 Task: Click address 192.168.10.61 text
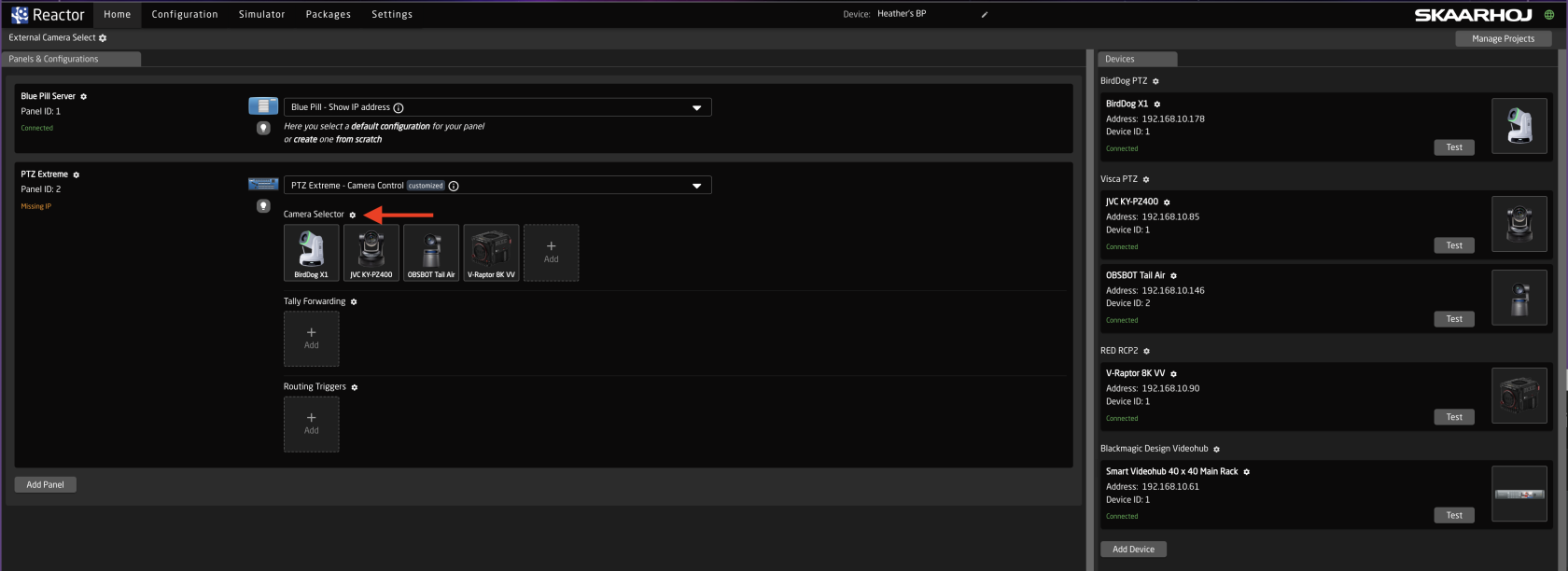pos(1170,487)
